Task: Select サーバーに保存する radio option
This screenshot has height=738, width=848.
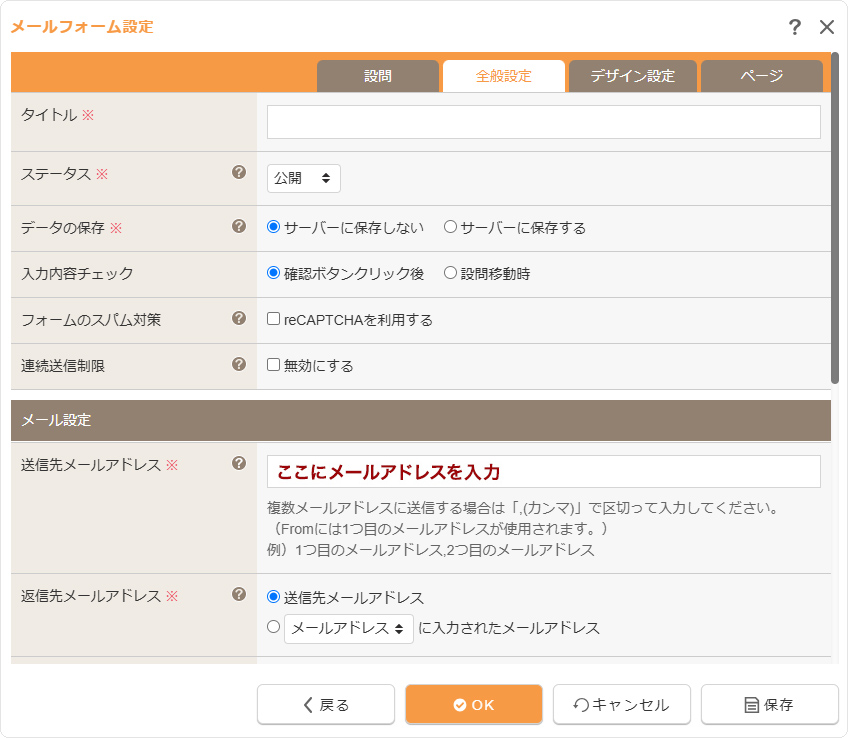Action: pyautogui.click(x=450, y=227)
